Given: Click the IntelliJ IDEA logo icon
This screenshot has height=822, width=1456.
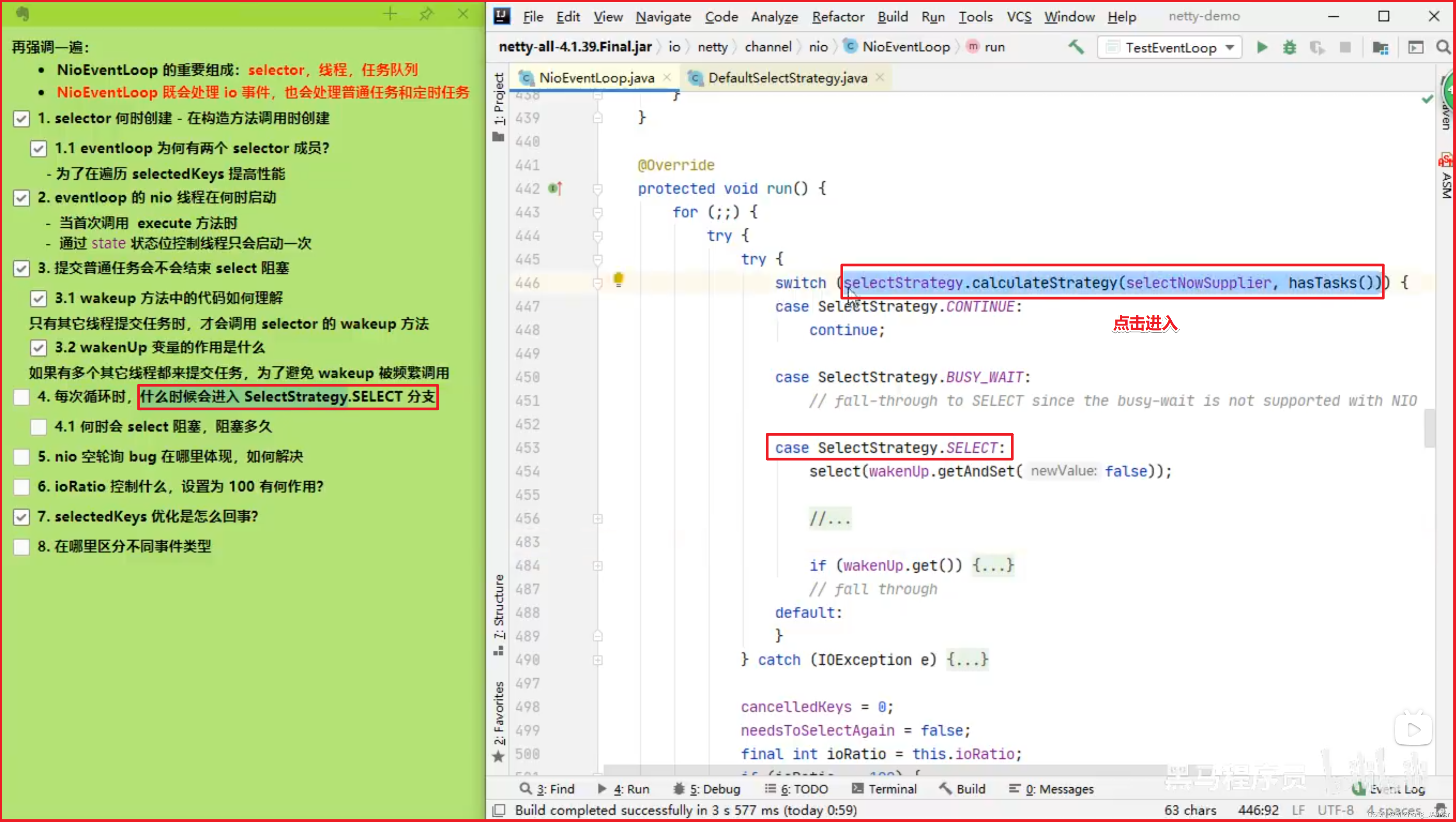Looking at the screenshot, I should coord(501,16).
